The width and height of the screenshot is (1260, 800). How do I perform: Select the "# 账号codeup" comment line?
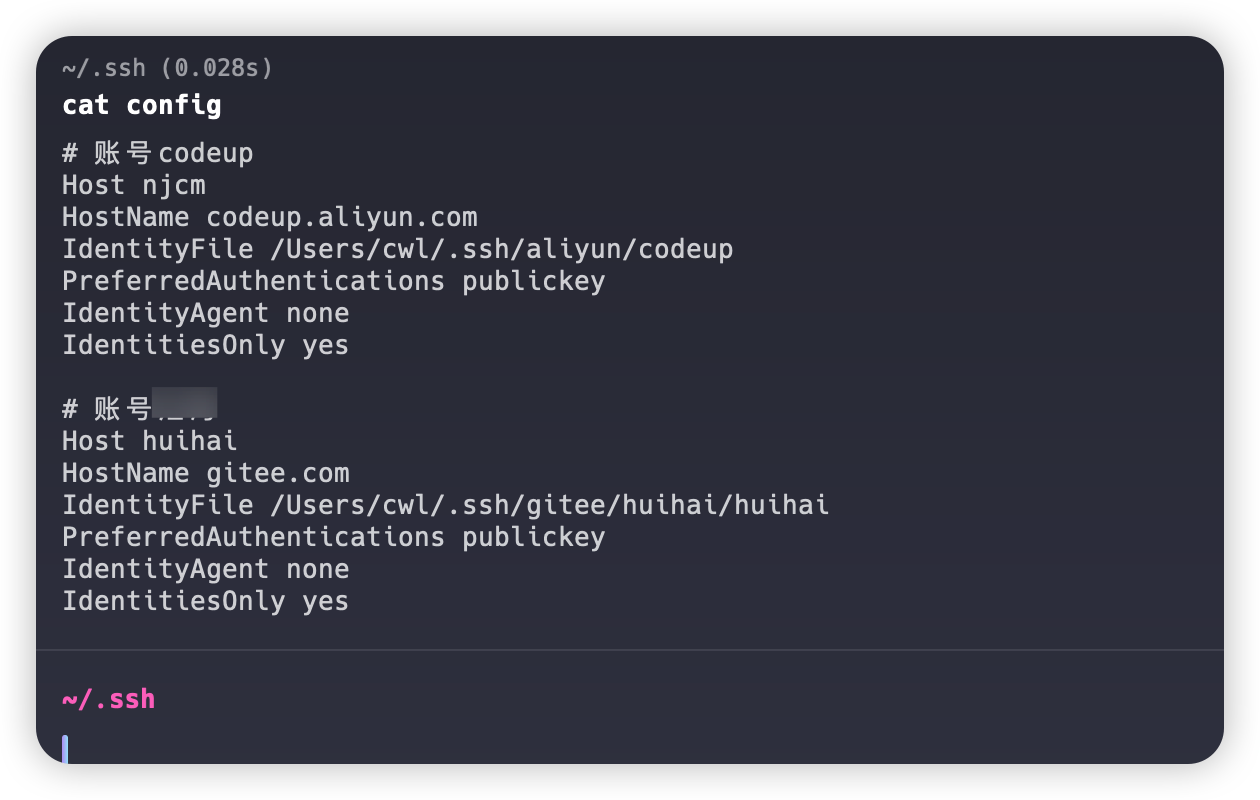pyautogui.click(x=158, y=153)
